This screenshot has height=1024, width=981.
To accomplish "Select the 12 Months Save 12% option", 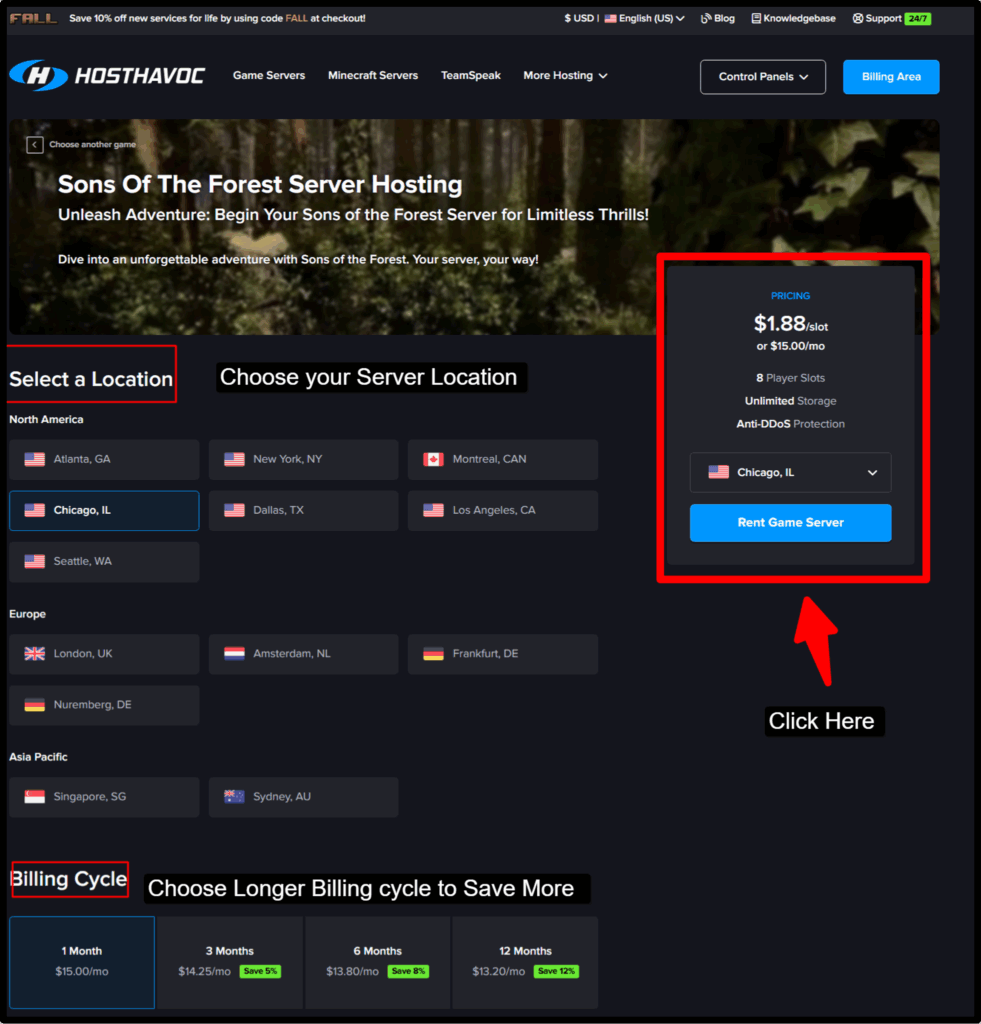I will (x=525, y=961).
